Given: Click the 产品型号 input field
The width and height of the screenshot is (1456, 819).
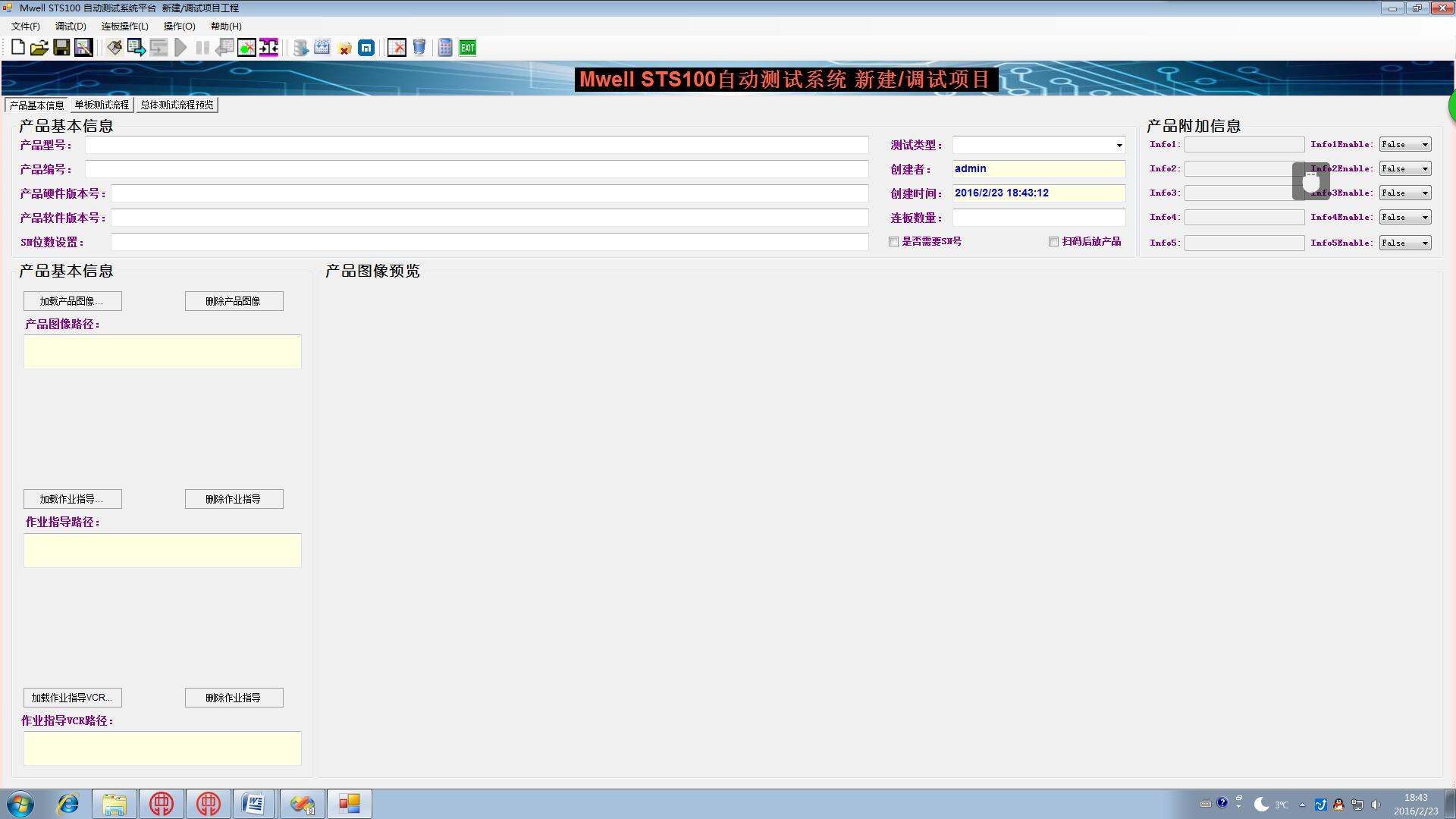Looking at the screenshot, I should click(x=477, y=145).
